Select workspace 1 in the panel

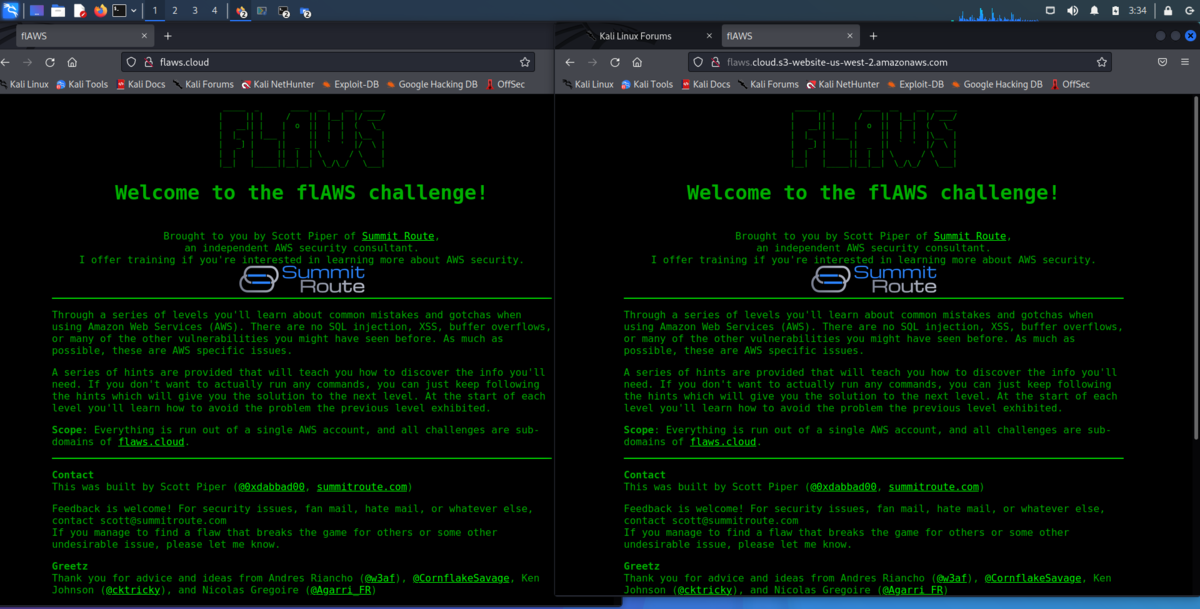(x=155, y=11)
